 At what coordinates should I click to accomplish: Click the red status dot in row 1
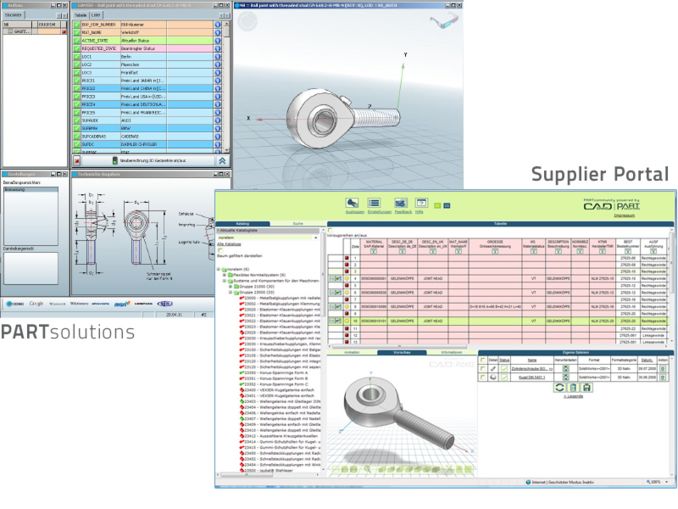[x=346, y=258]
